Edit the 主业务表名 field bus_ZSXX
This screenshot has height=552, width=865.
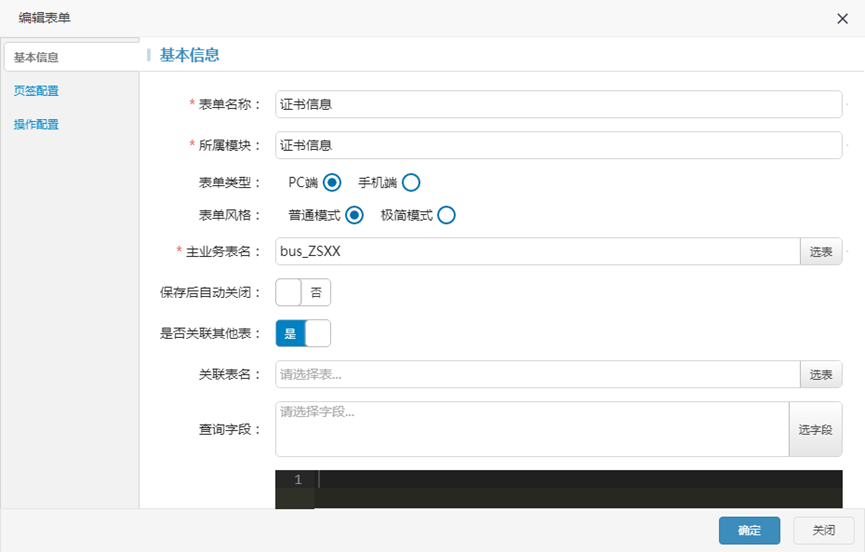(x=538, y=251)
